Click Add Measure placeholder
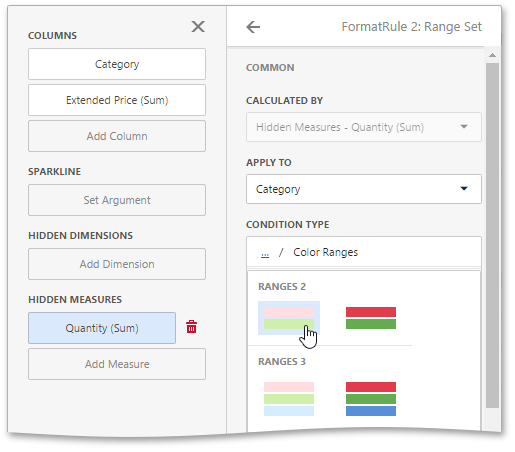 117,364
